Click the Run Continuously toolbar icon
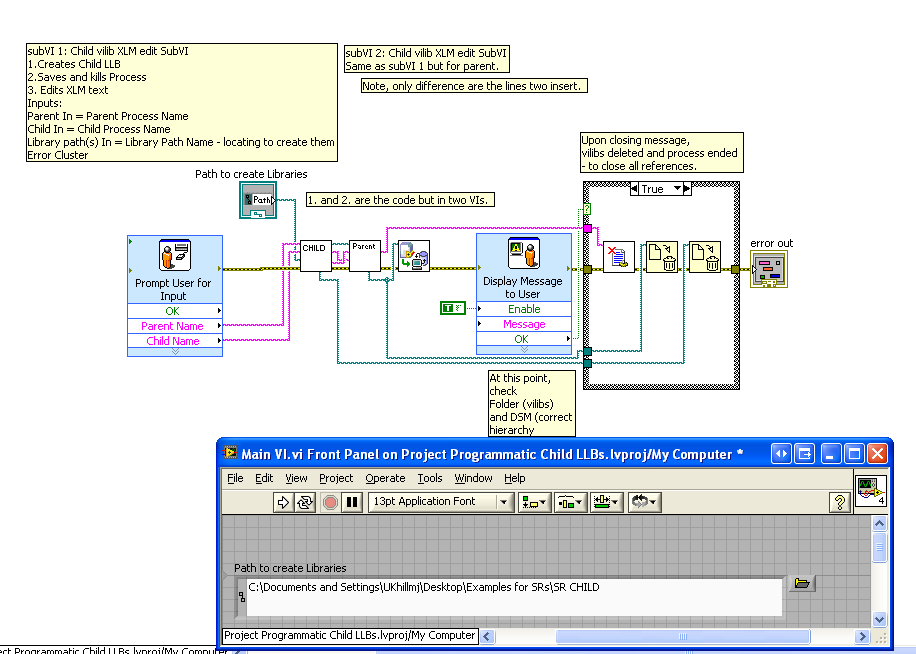 pyautogui.click(x=305, y=502)
